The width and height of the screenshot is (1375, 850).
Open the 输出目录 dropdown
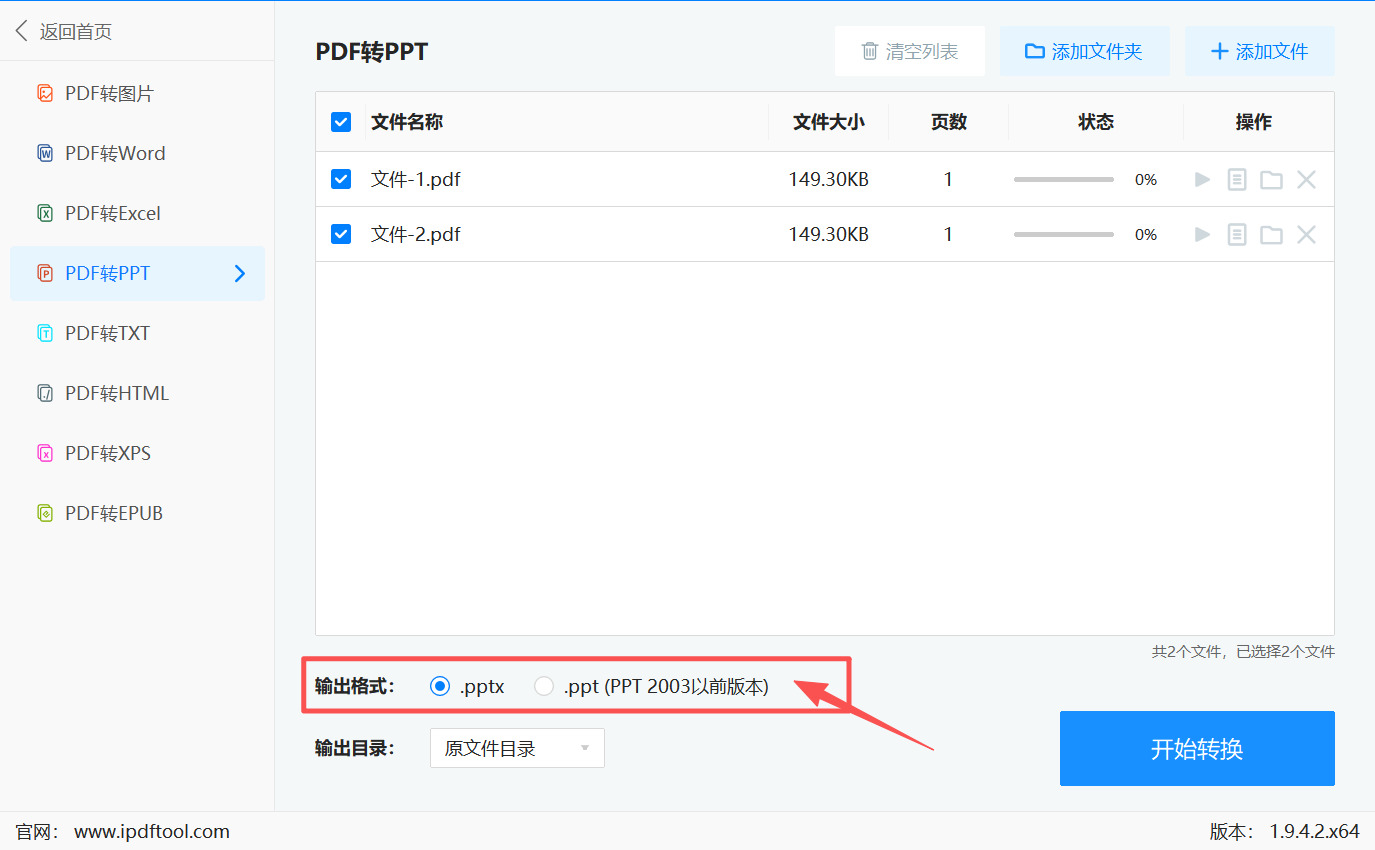pyautogui.click(x=517, y=747)
